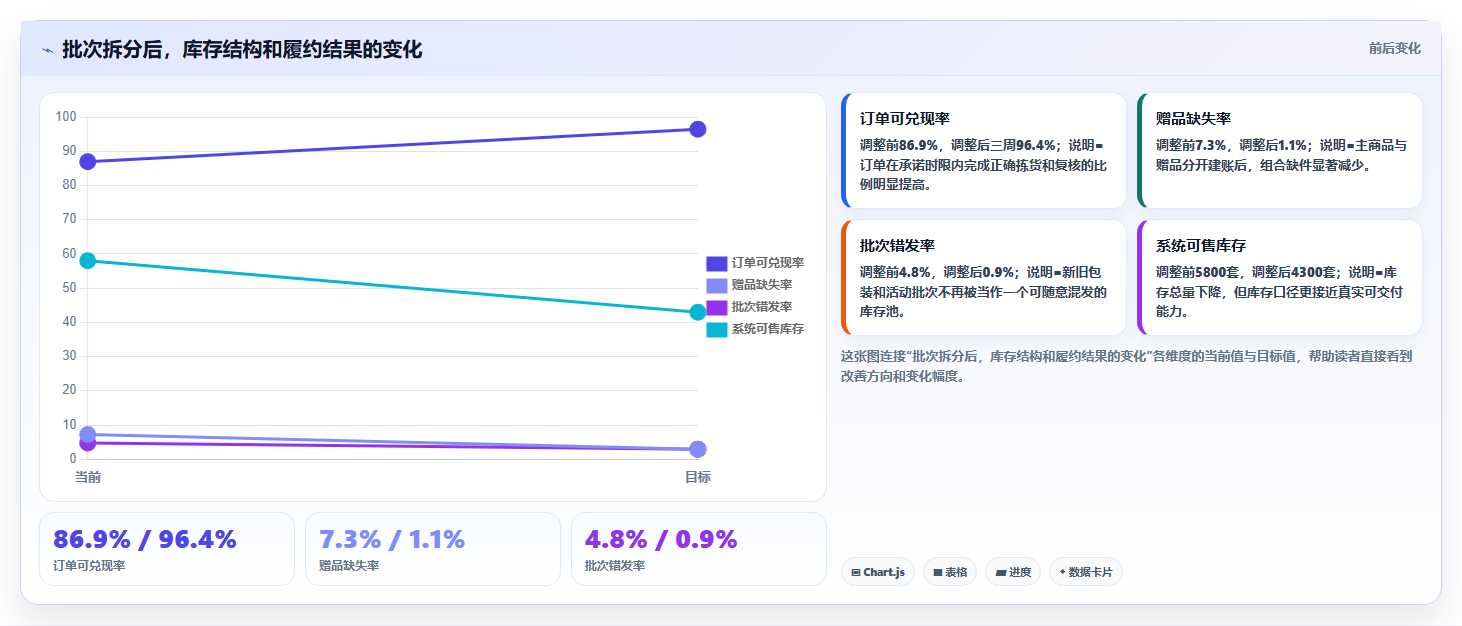1462x626 pixels.
Task: Open the 系统可售库存 info card heading
Action: click(1201, 245)
